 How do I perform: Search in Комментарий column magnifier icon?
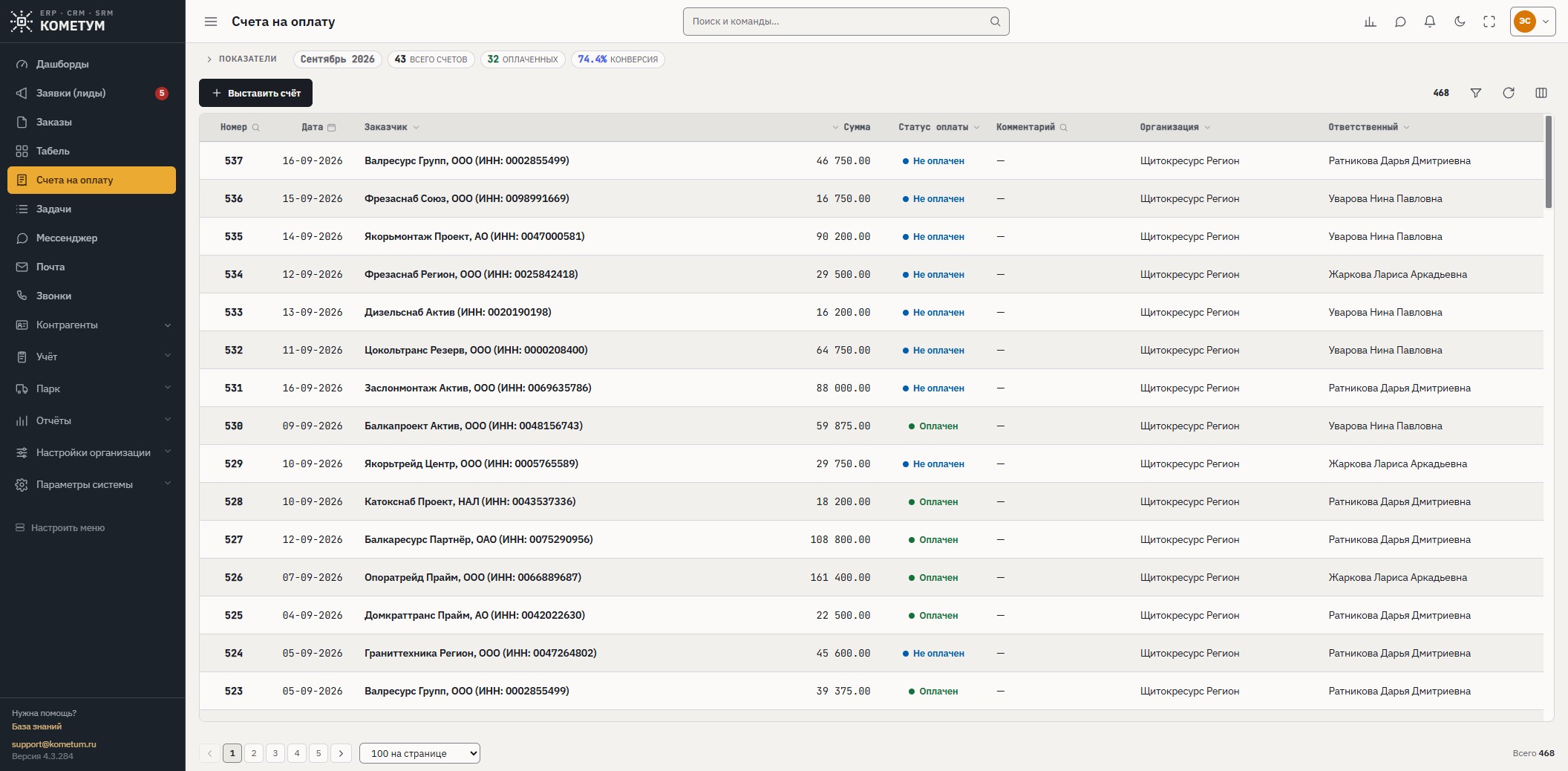click(x=1064, y=128)
